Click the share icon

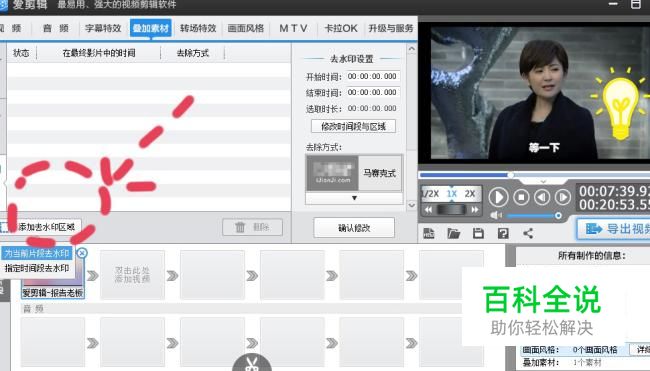point(528,233)
